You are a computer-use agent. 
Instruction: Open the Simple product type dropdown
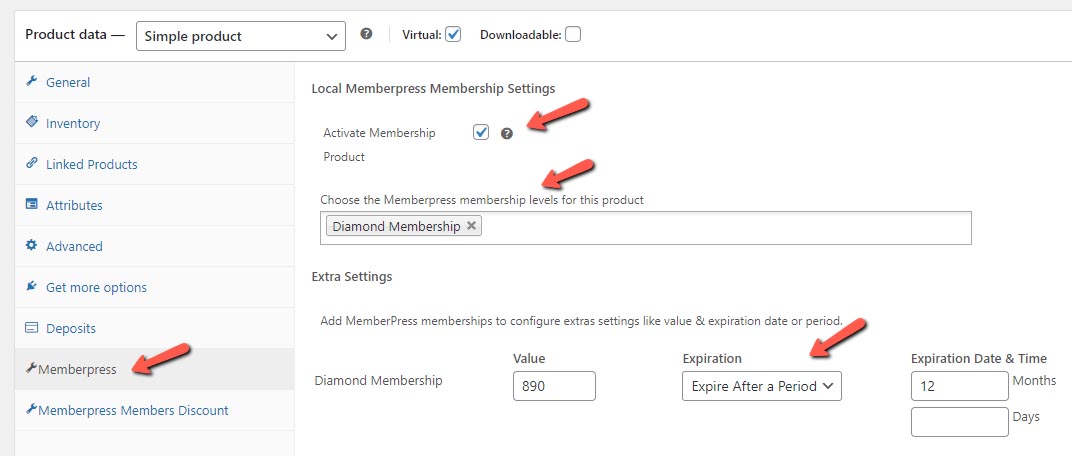pyautogui.click(x=241, y=36)
